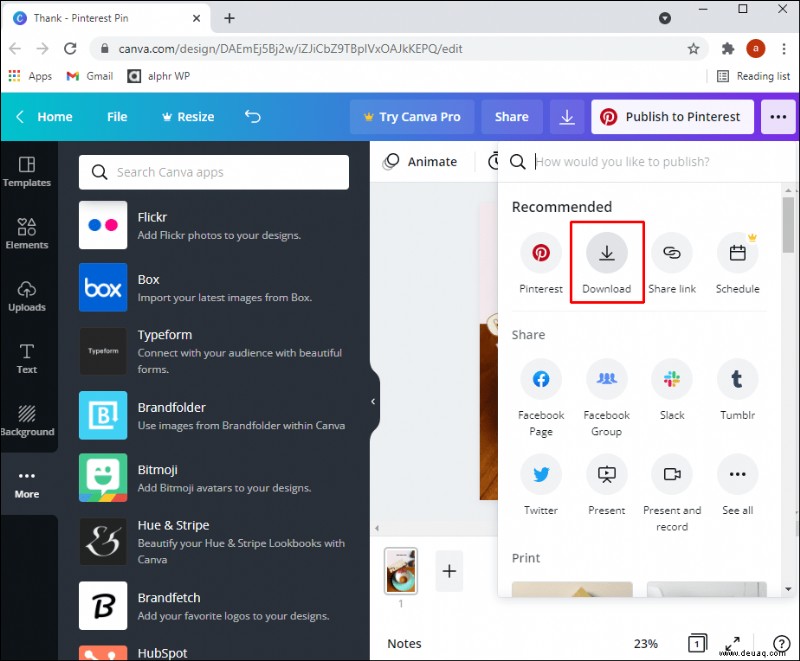
Task: Share to Facebook Page
Action: 541,398
